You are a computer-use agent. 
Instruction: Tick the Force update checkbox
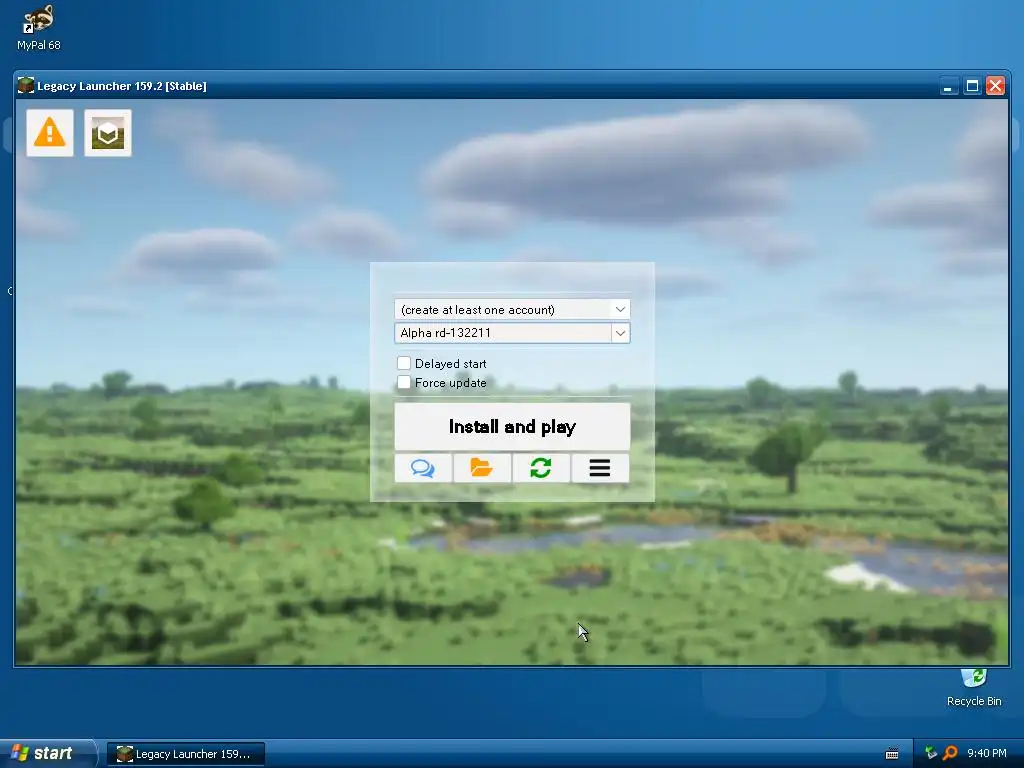[404, 382]
